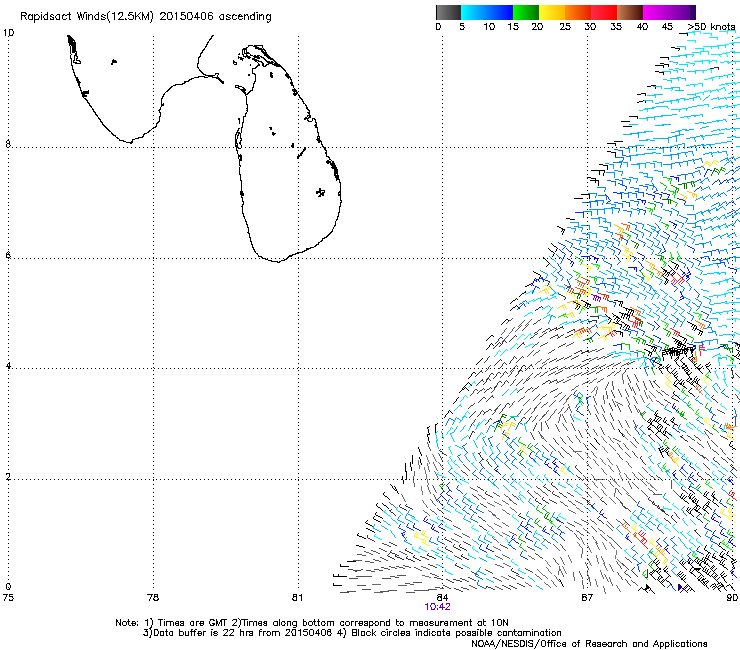Click longitude label 87 on bottom axis

(x=587, y=598)
